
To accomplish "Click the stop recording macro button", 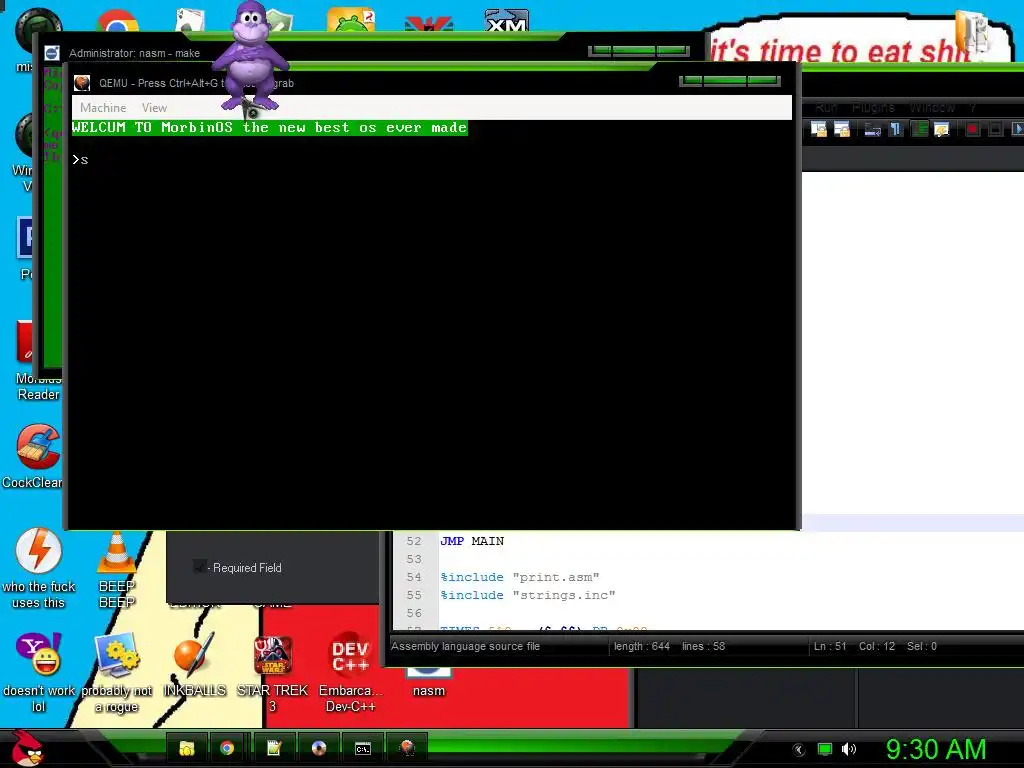I will [995, 129].
